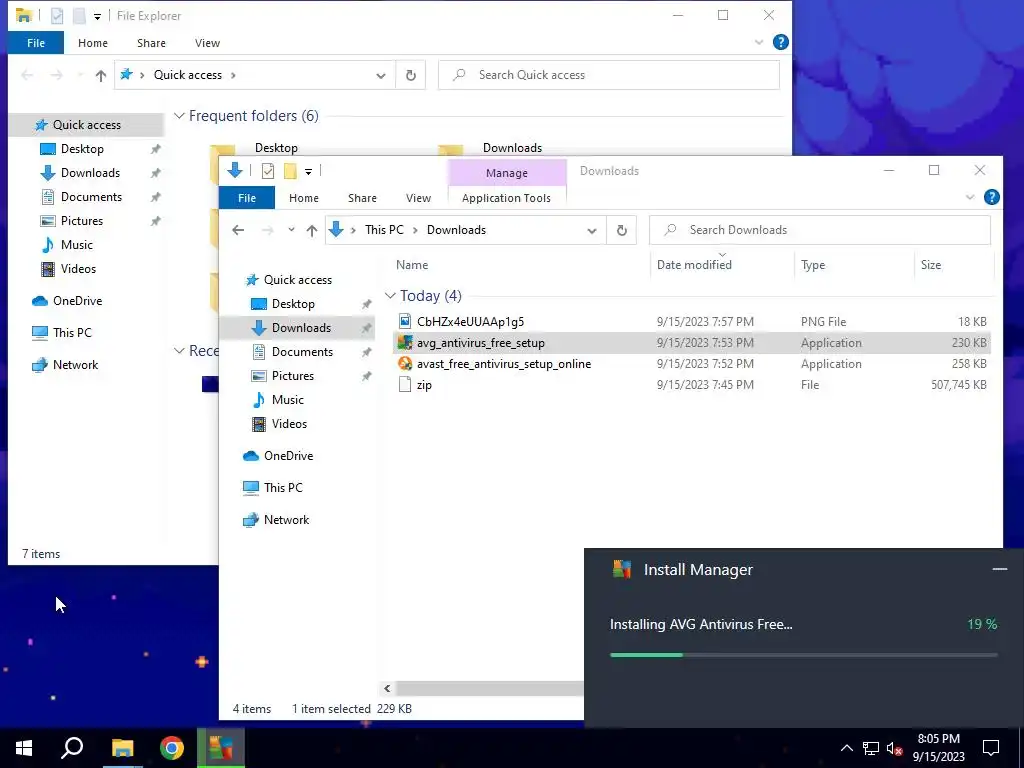Screen dimensions: 1024x768
Task: Open help in Downloads window
Action: (991, 197)
